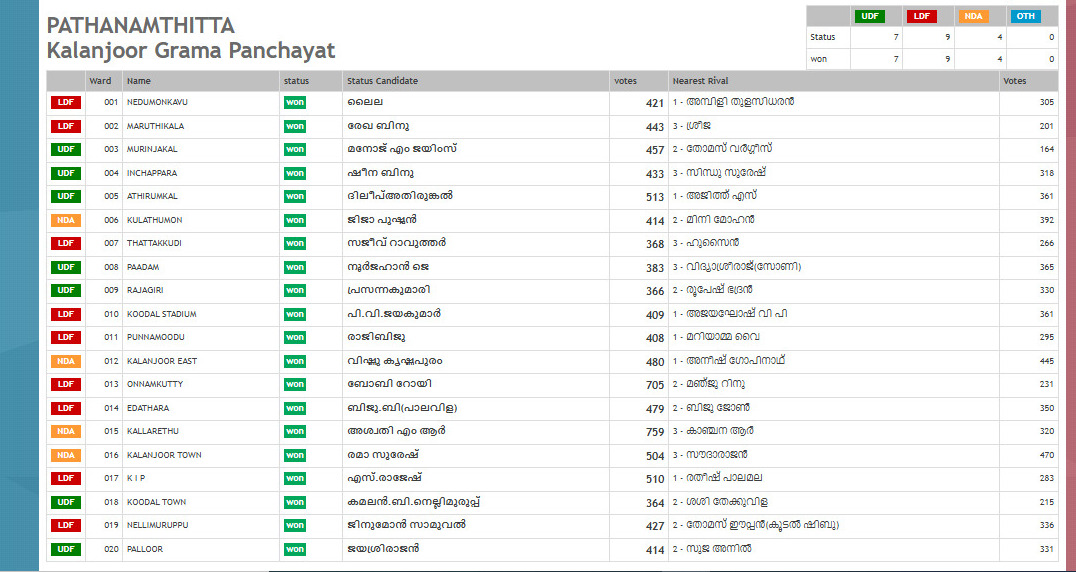Click the blue OTH legend badge in summary
The height and width of the screenshot is (572, 1076).
[1025, 16]
